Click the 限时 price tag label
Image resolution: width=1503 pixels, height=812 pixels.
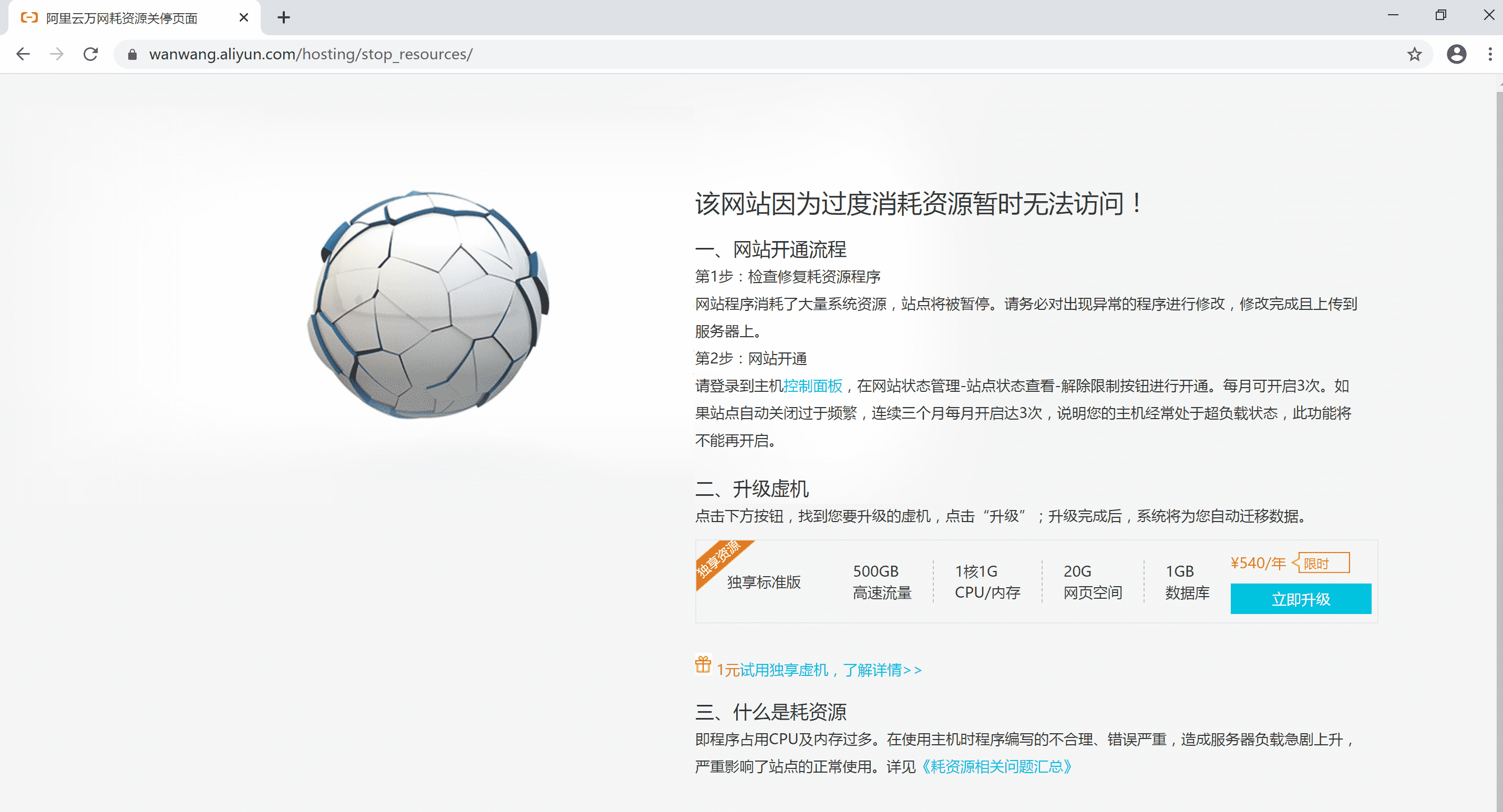pyautogui.click(x=1321, y=563)
